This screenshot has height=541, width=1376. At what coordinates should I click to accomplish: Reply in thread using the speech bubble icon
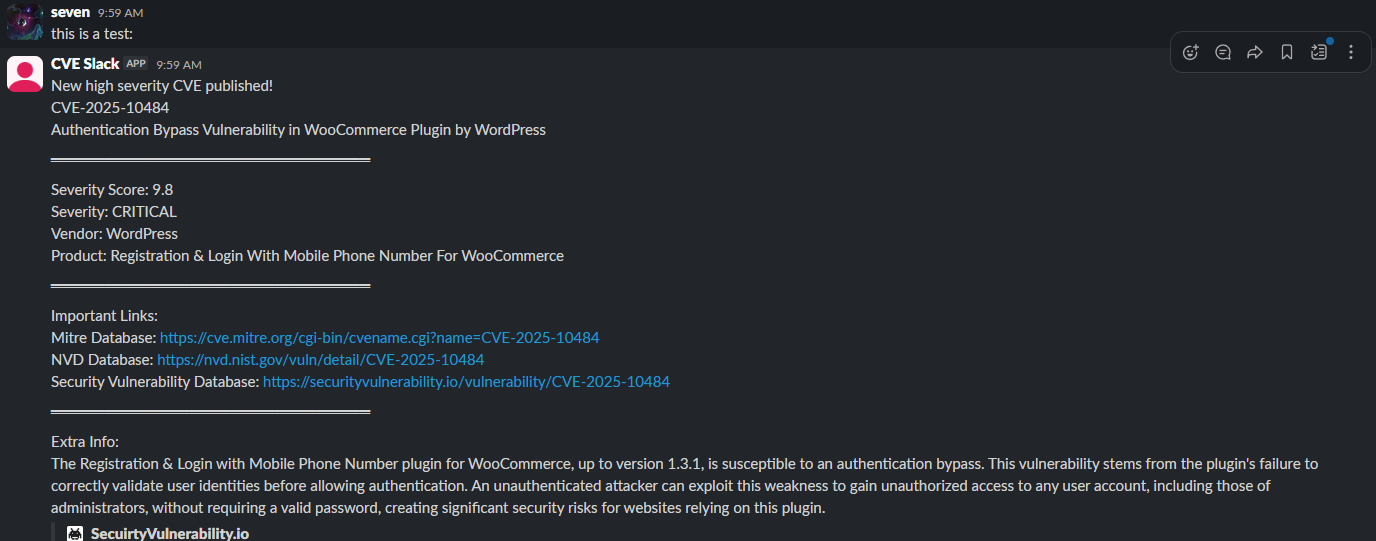click(1222, 53)
